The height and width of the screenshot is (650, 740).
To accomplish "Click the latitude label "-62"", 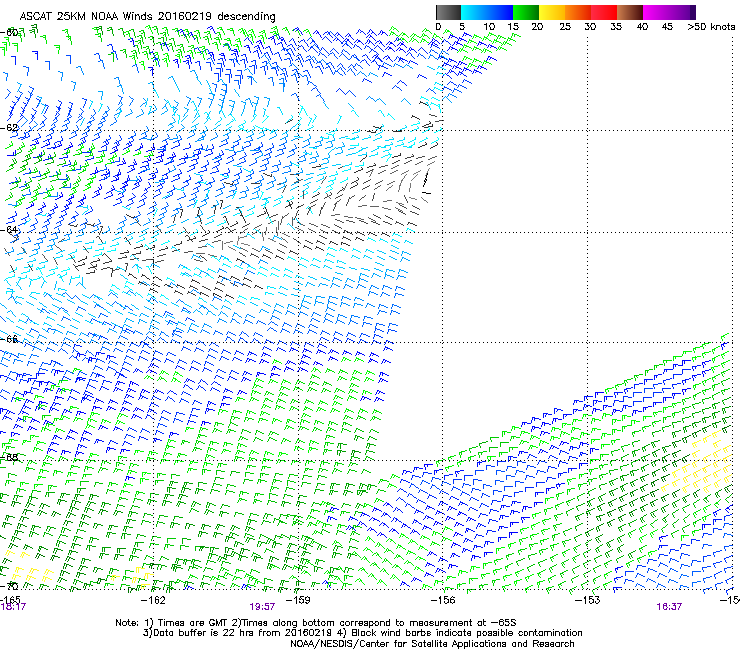I will coord(9,128).
